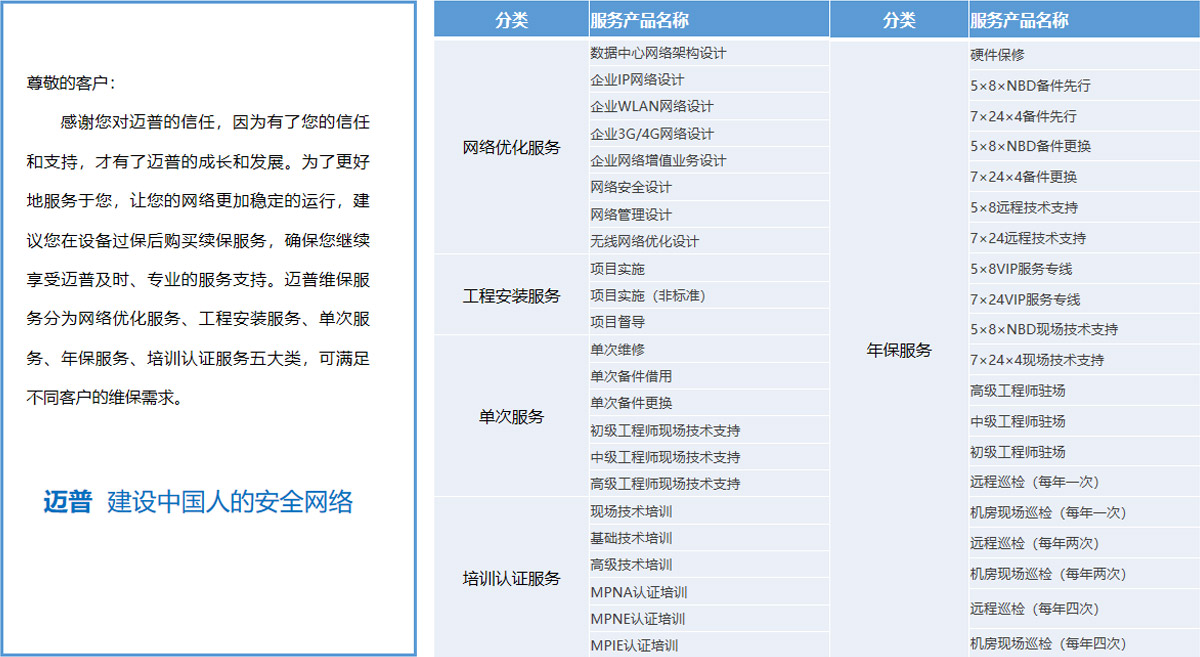Click the 网络安全设计 entry
Viewport: 1200px width, 657px height.
tap(631, 188)
